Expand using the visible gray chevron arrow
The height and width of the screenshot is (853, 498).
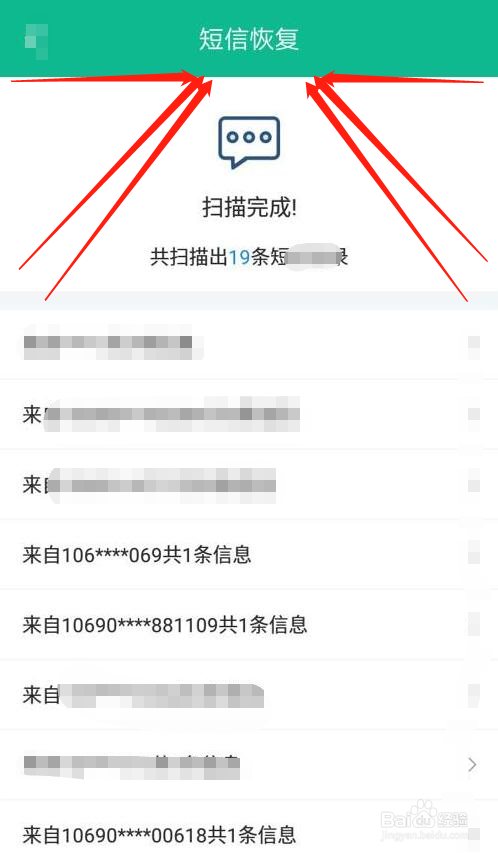[472, 765]
